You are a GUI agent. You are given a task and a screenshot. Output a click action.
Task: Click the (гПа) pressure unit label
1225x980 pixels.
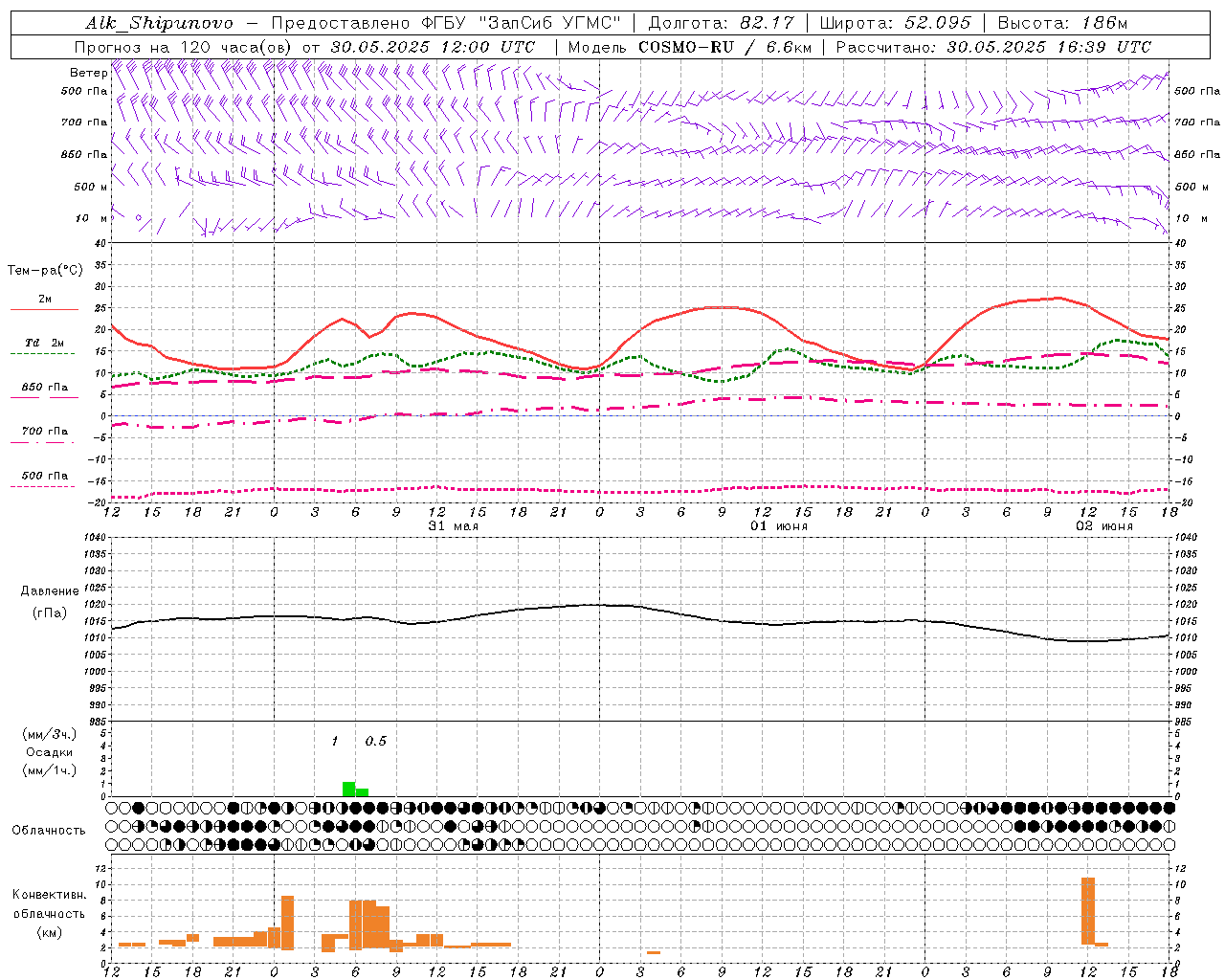[x=49, y=613]
